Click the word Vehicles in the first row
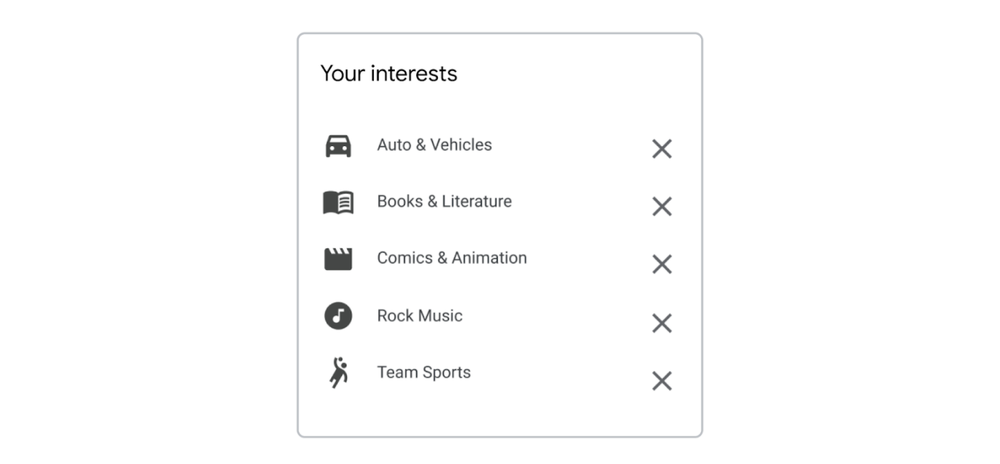Viewport: 1000px width, 464px height. coord(461,145)
